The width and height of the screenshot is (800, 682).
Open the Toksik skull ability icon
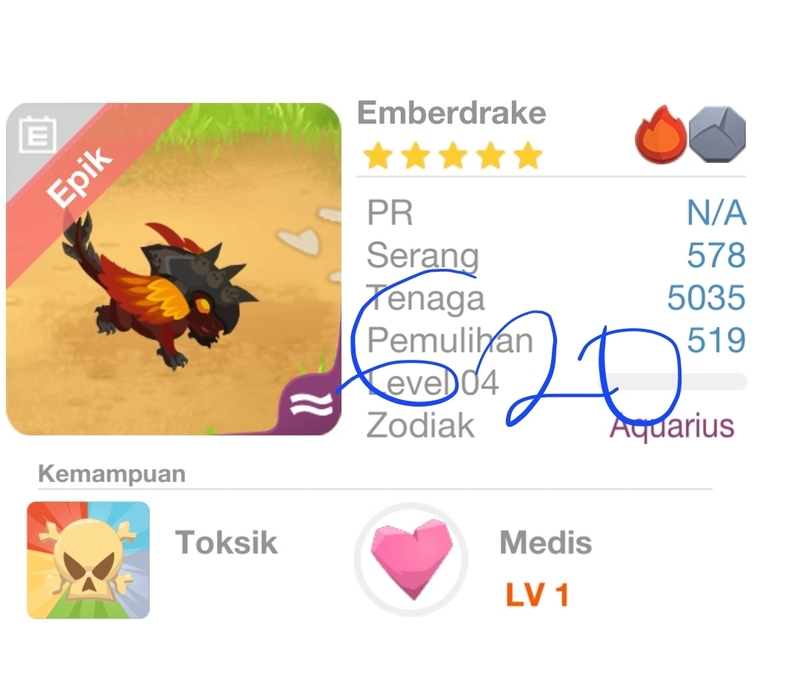(88, 560)
